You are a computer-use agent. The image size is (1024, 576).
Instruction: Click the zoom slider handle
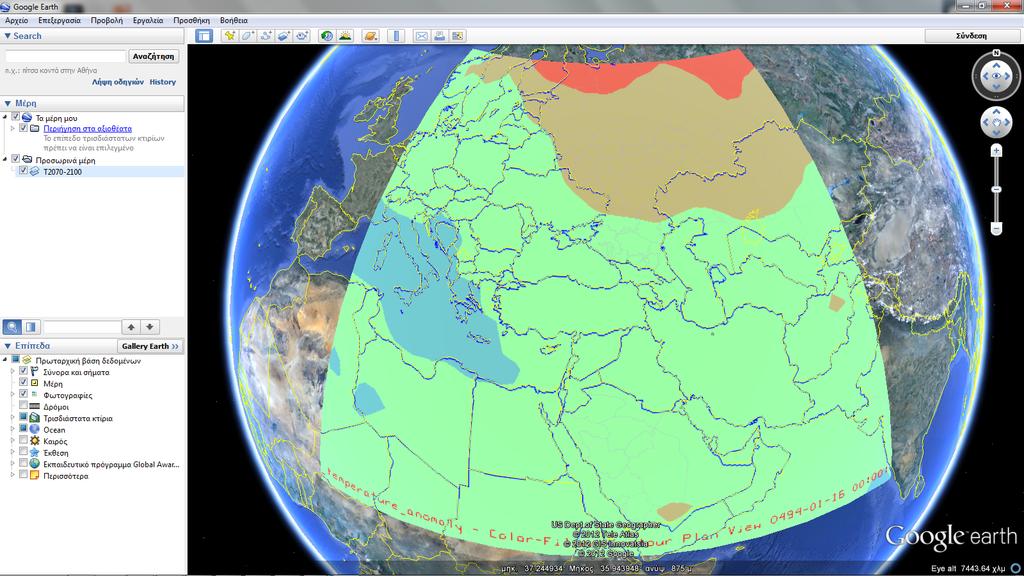point(996,189)
